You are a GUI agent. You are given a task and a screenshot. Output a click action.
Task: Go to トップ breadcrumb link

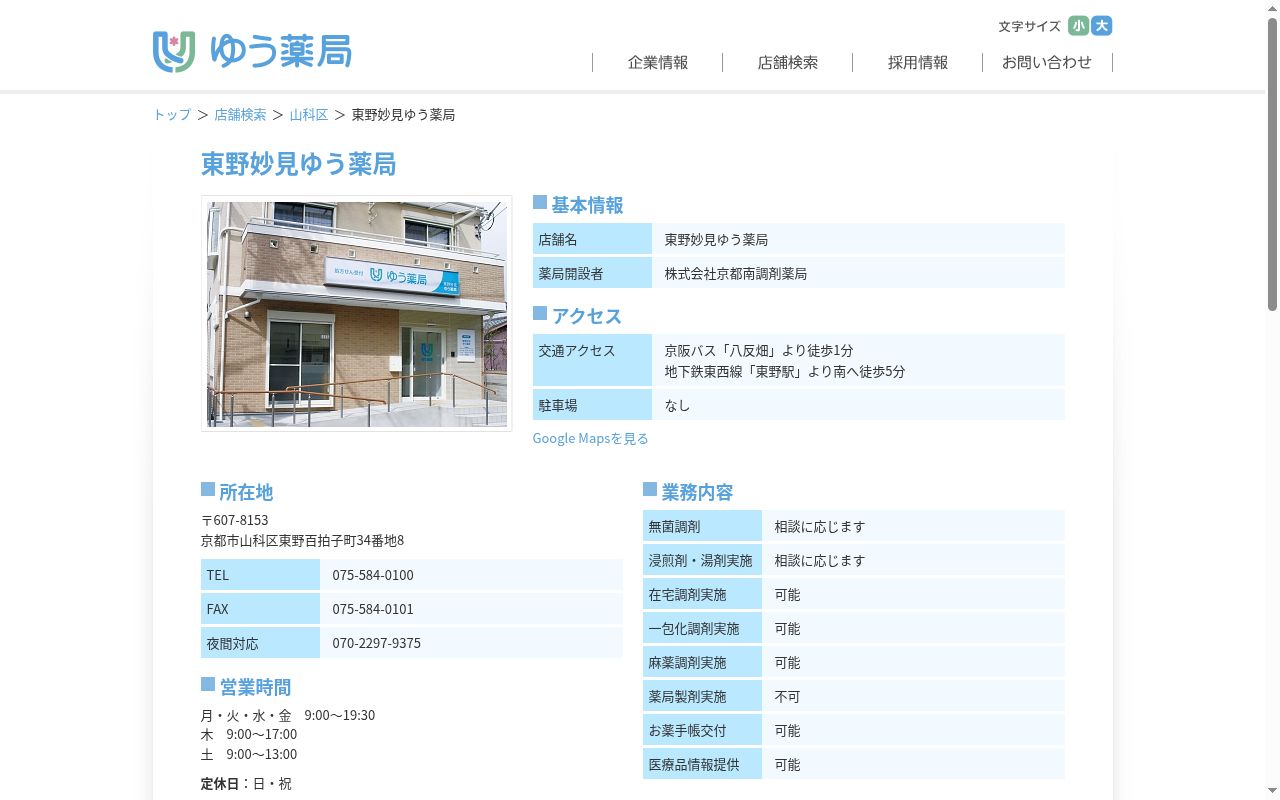172,115
